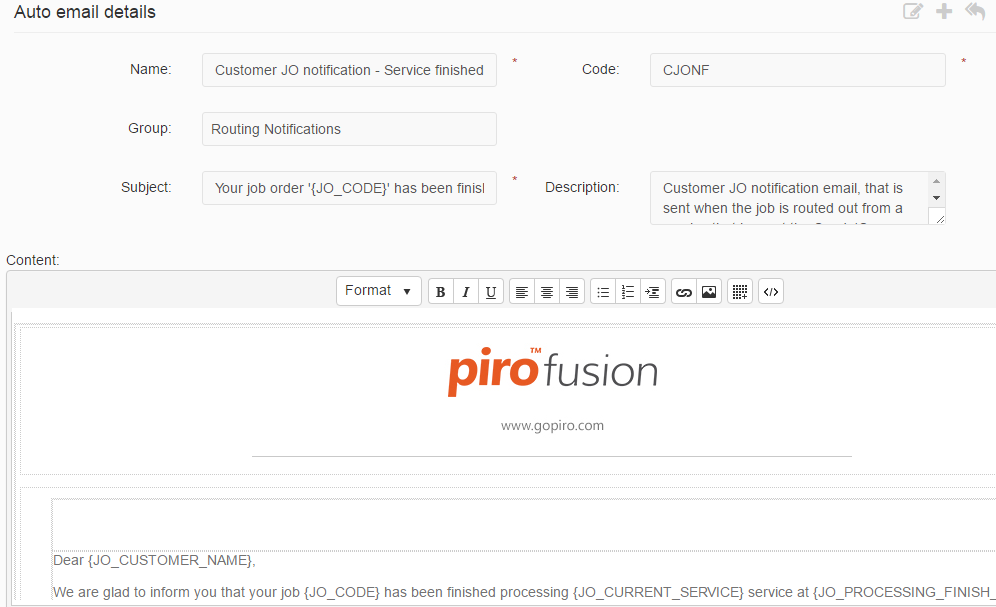Insert a bulleted list
996x607 pixels.
[603, 292]
